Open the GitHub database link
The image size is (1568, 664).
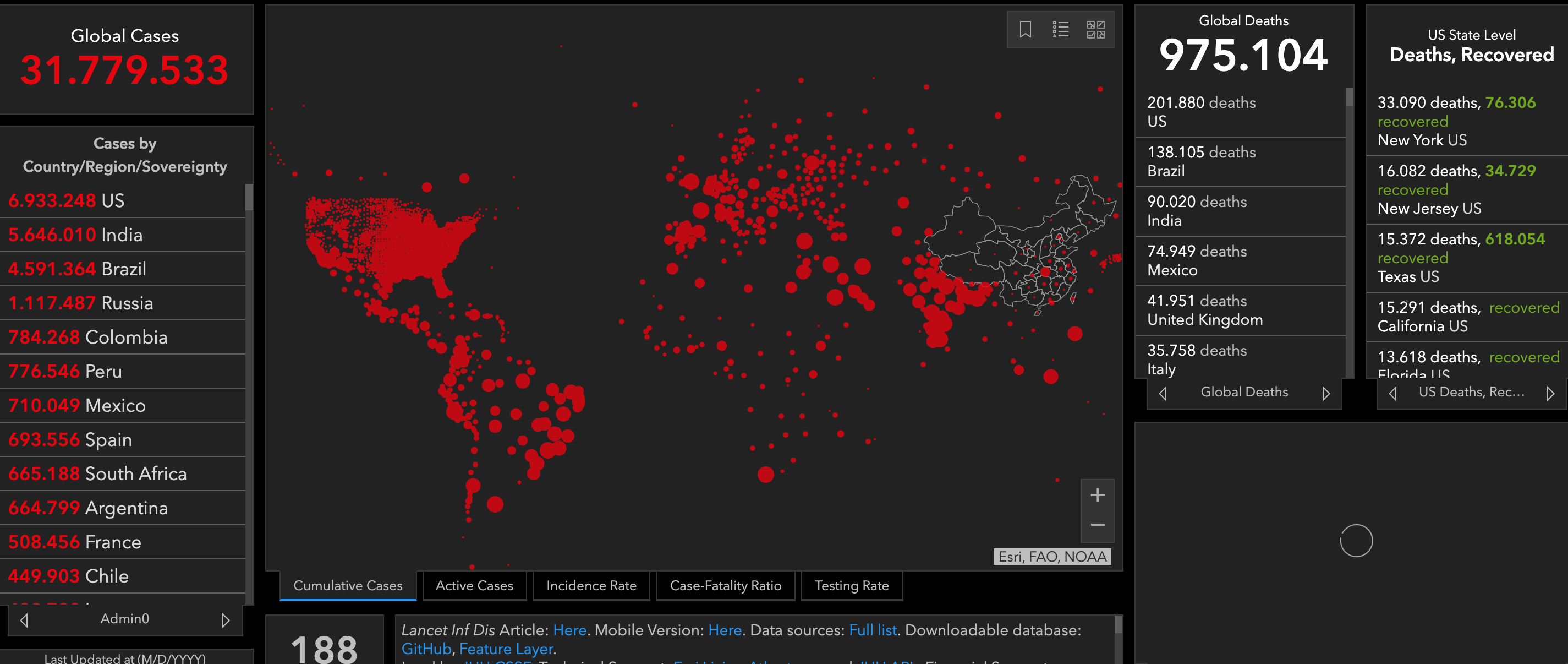[426, 649]
